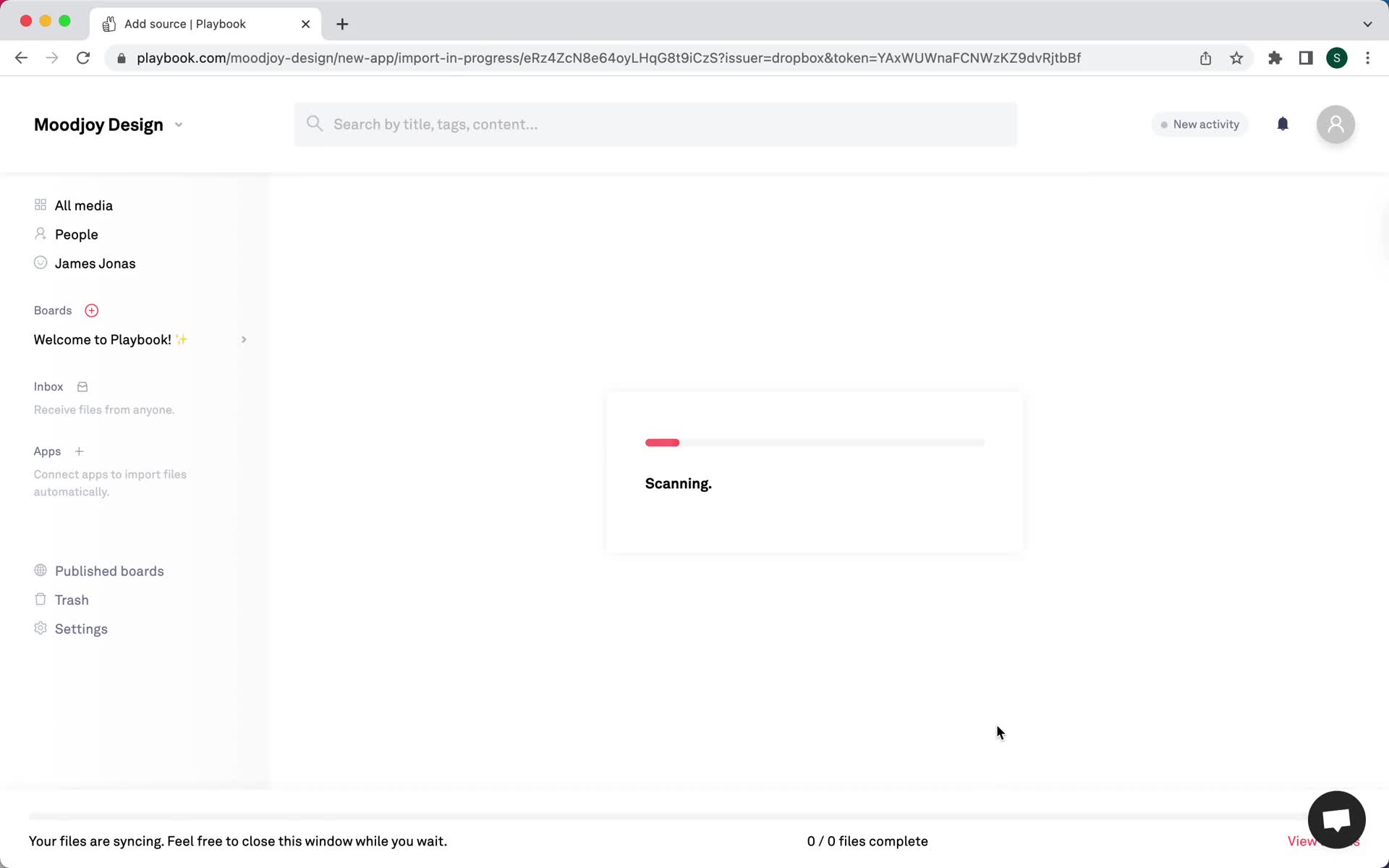Screen dimensions: 1389x868
Task: Expand the Welcome to Playbook board
Action: tap(242, 339)
